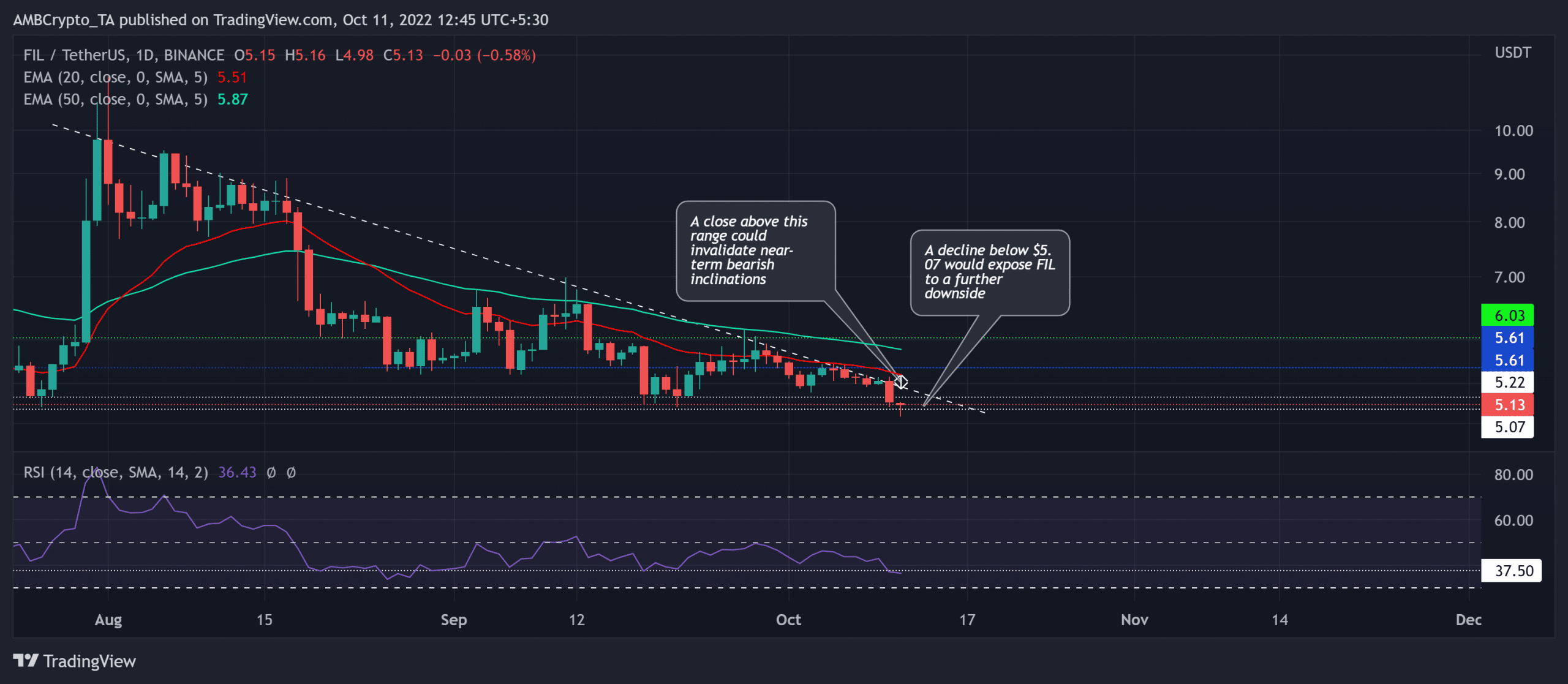Click the white 5.07 price level label
This screenshot has width=1568, height=684.
click(x=1507, y=427)
